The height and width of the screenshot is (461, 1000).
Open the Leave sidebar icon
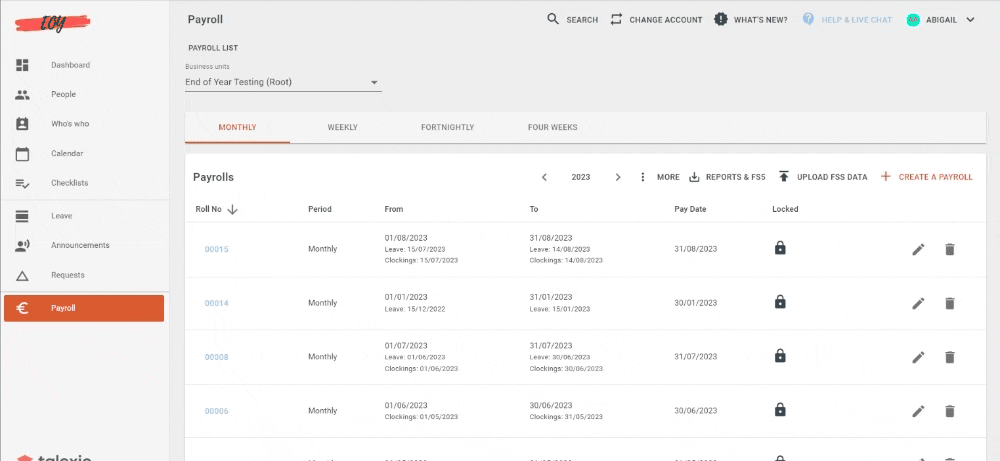(x=22, y=216)
